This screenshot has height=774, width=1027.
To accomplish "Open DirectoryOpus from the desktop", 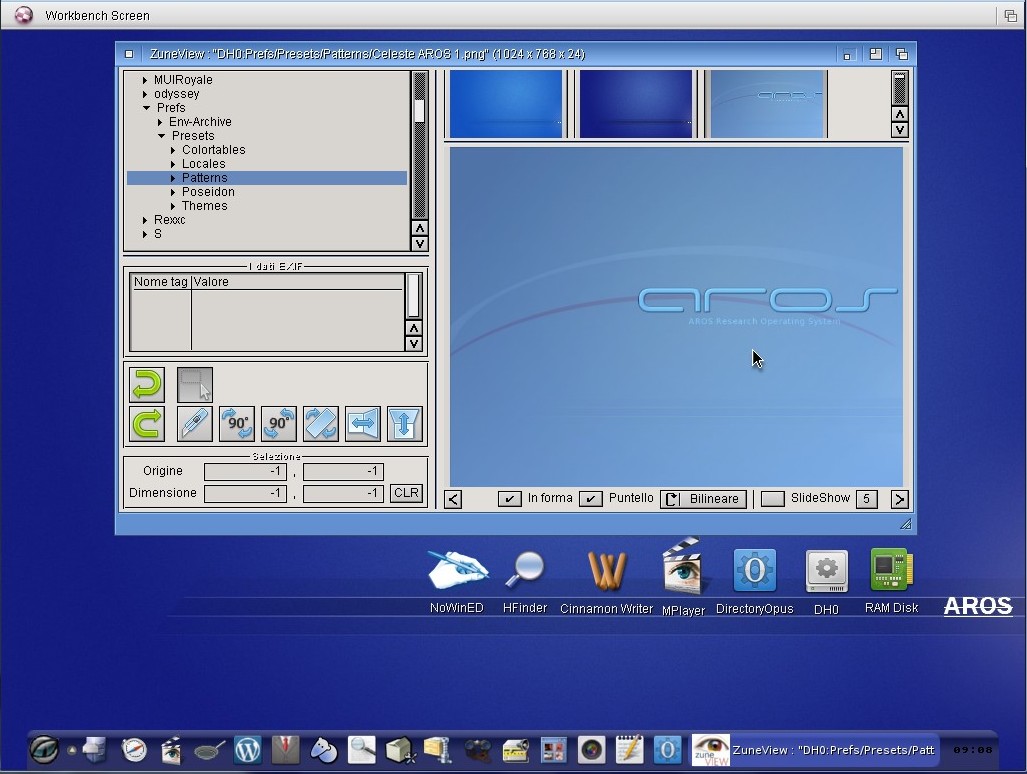I will 755,571.
